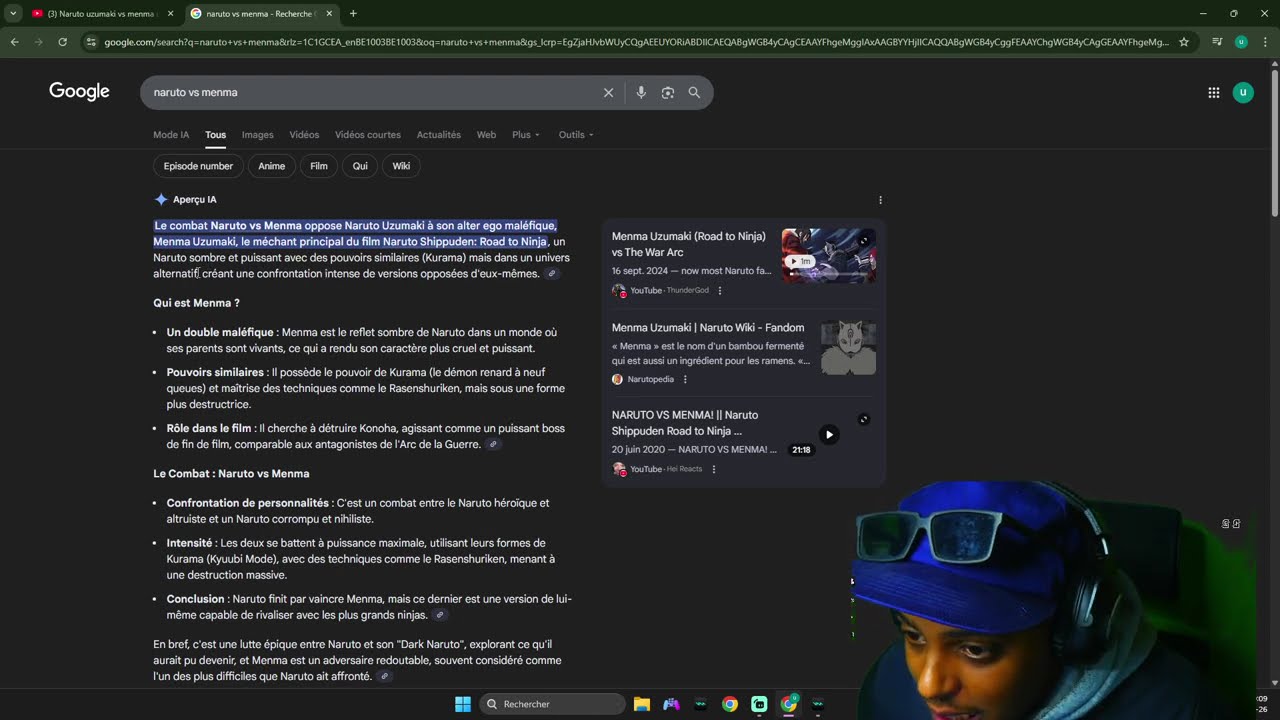Start voice search with the microphone icon
The image size is (1280, 720).
point(641,92)
